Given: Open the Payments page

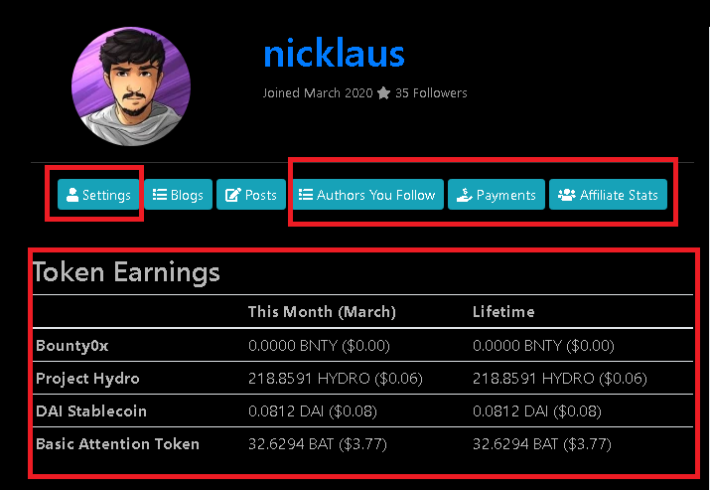Looking at the screenshot, I should click(496, 195).
